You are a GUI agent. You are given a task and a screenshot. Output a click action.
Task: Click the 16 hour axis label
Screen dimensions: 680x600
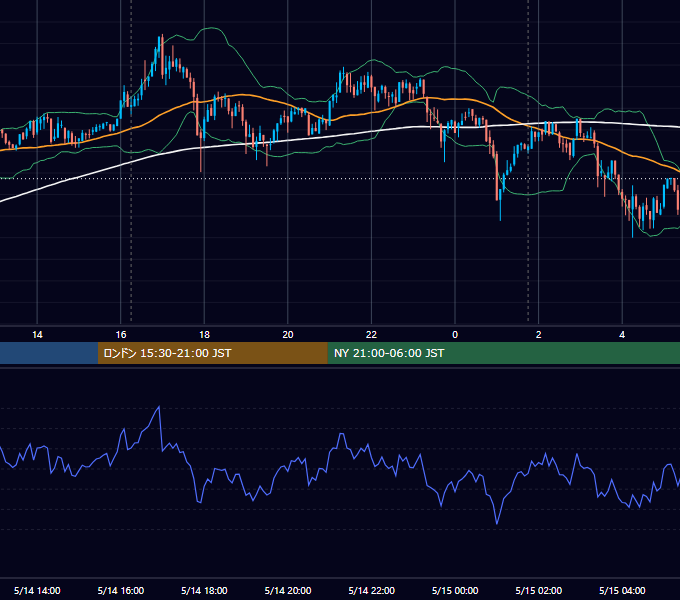pos(121,335)
